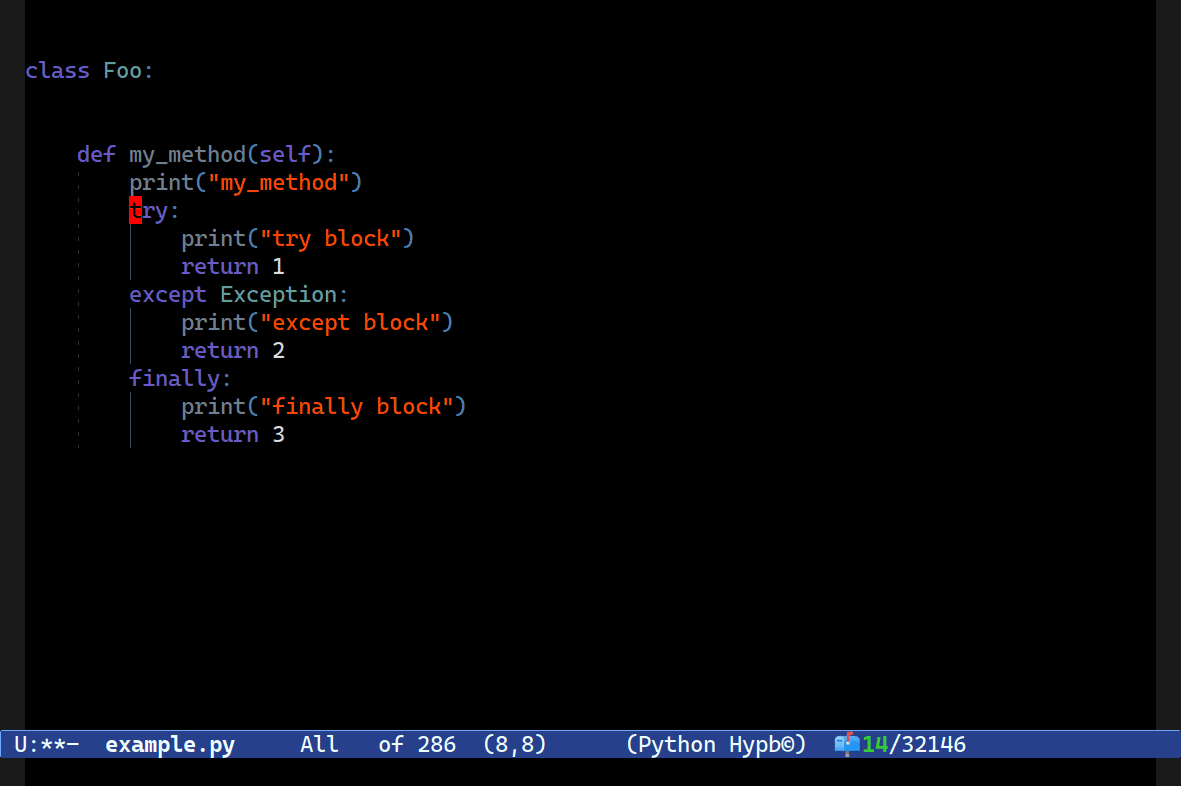Click the my_method function name
The image size is (1181, 786).
[x=188, y=155]
